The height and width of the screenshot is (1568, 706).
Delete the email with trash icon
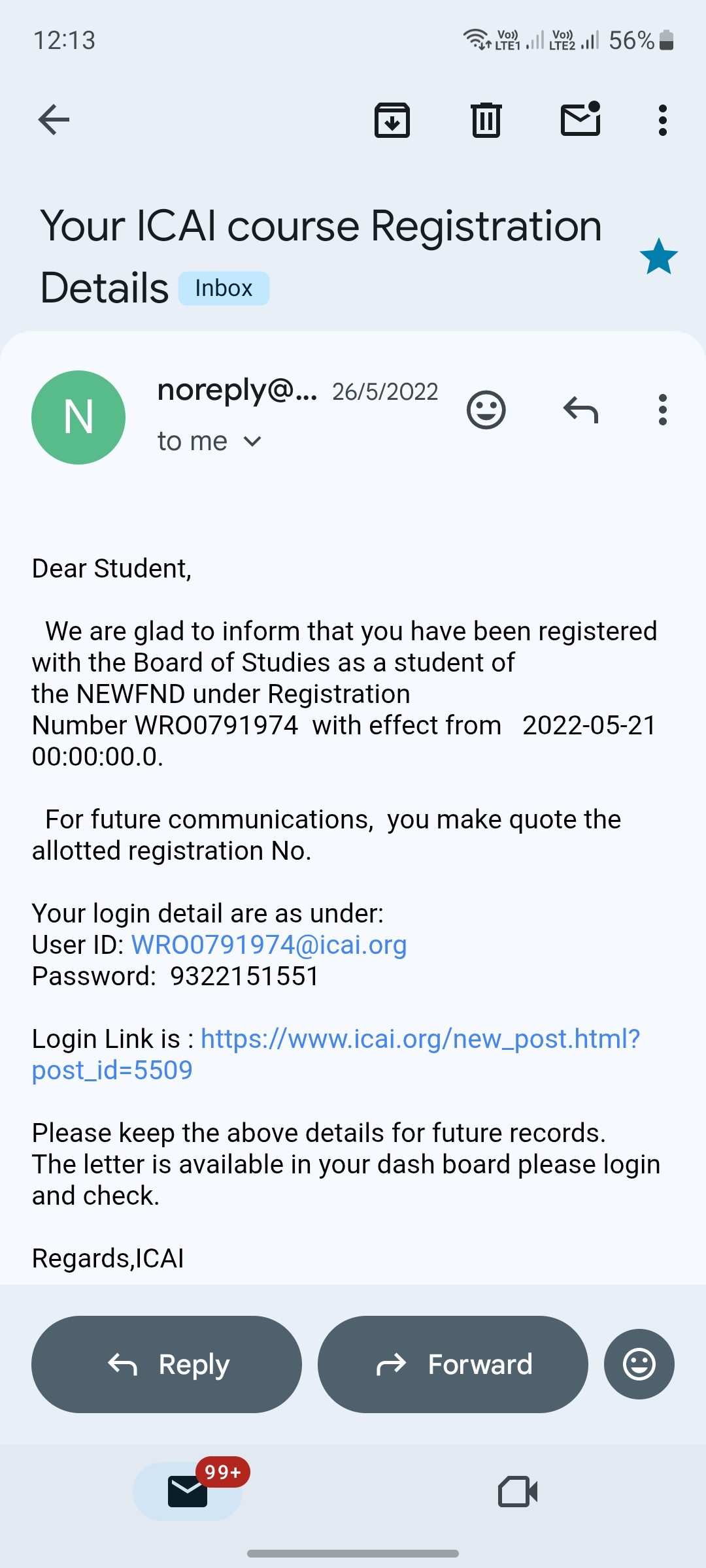click(x=486, y=120)
